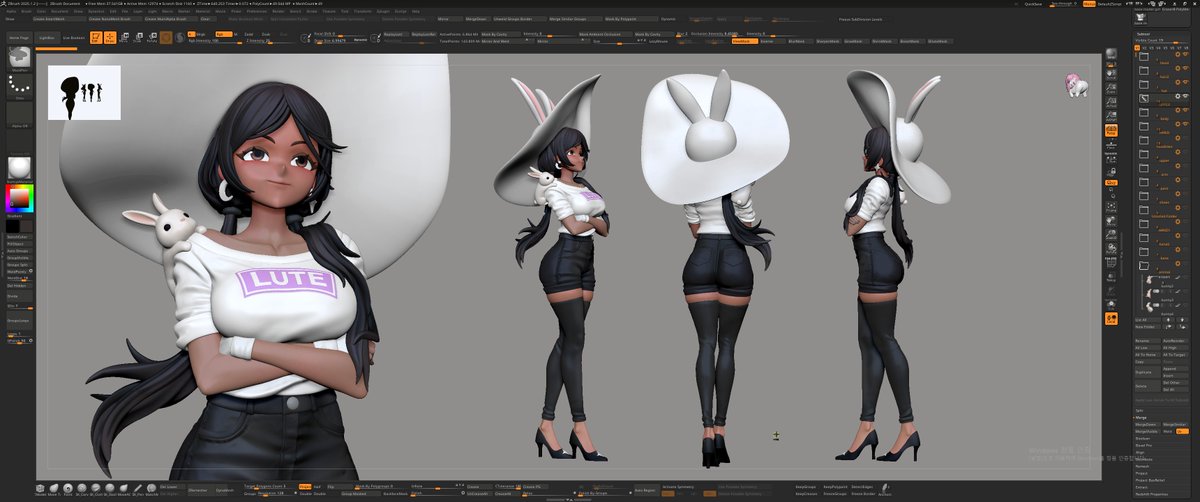1200x502 pixels.
Task: Open the Dots stroke type picker
Action: click(20, 87)
